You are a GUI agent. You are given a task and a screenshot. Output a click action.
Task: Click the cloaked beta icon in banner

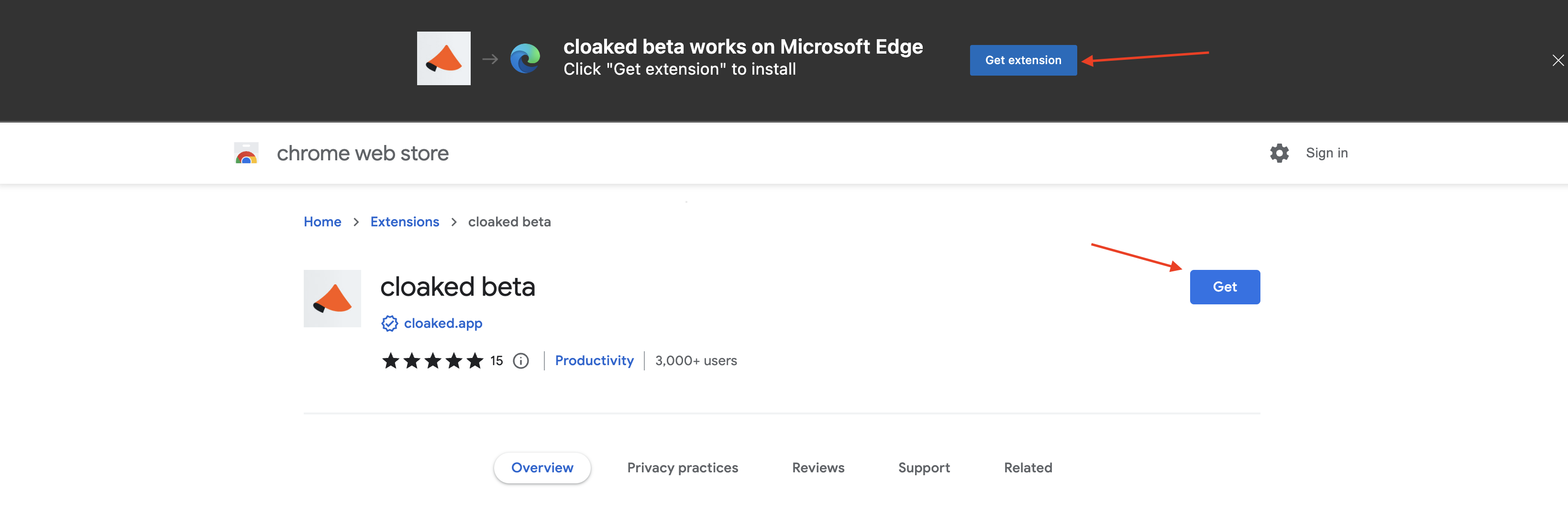pos(443,58)
